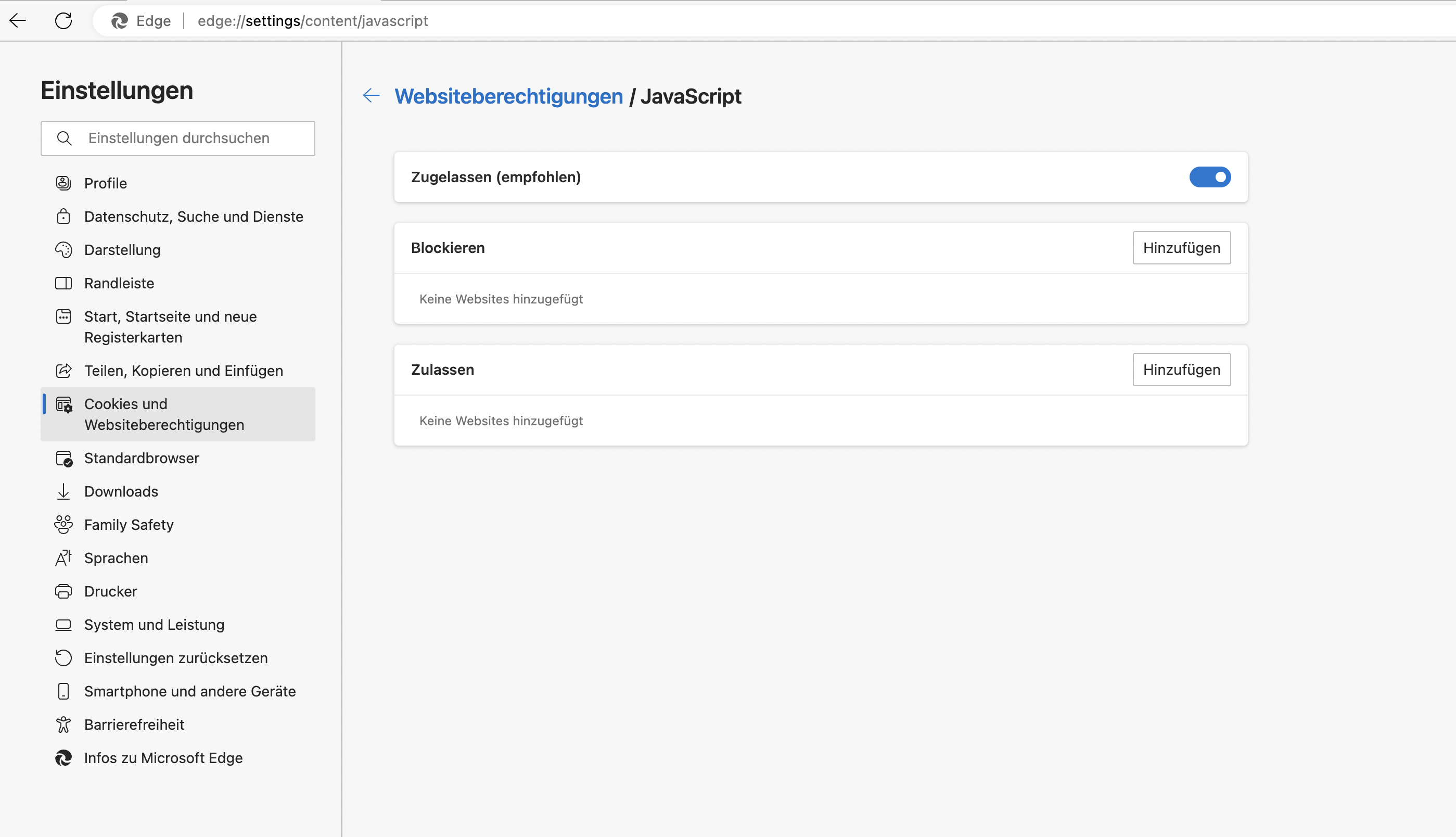Select Family Safety in sidebar
This screenshot has width=1456, height=837.
(177, 525)
